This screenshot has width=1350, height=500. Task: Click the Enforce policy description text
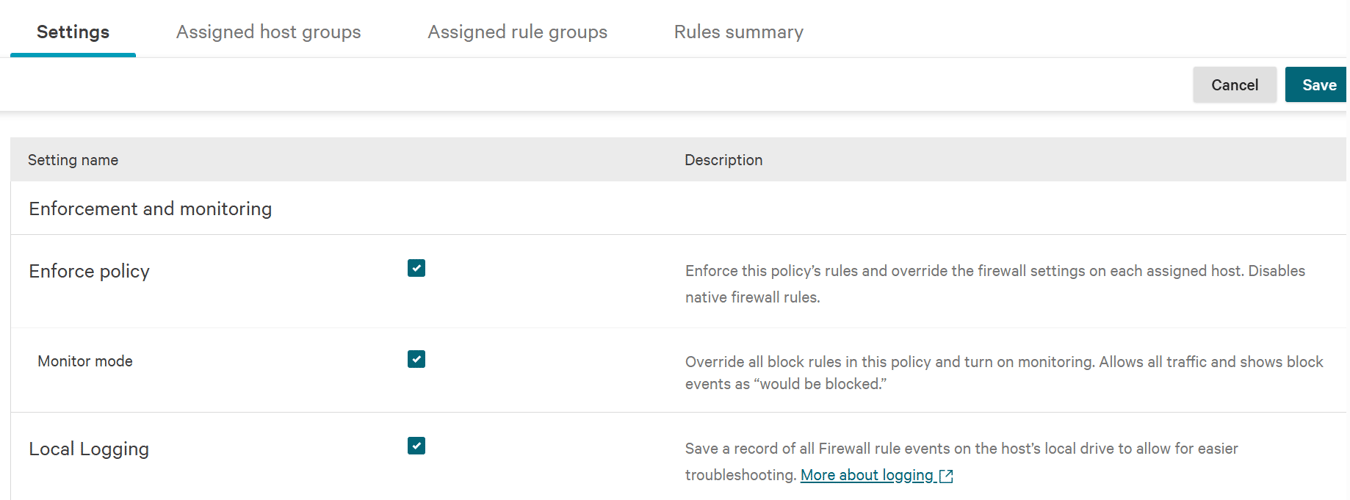tap(995, 284)
